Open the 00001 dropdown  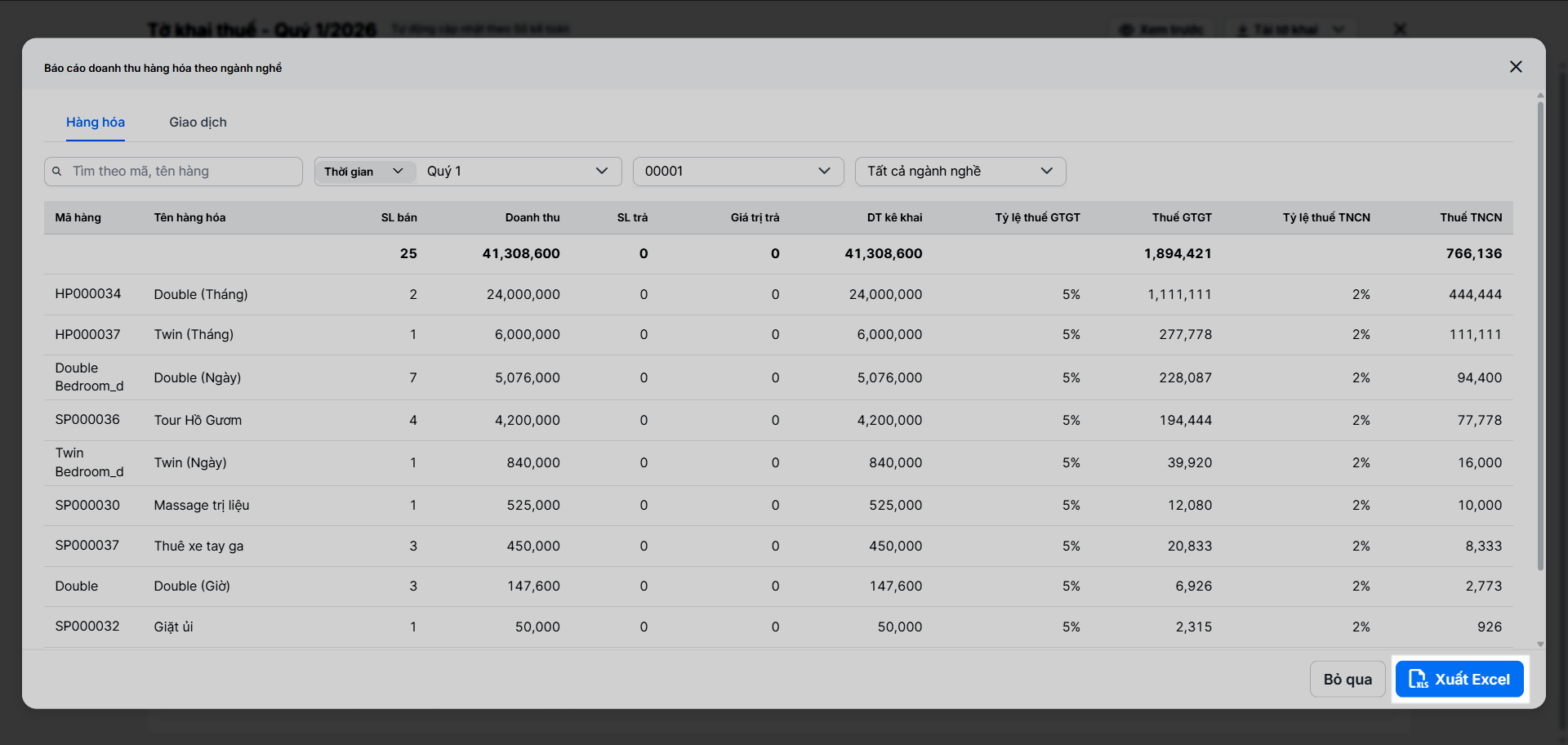(737, 172)
